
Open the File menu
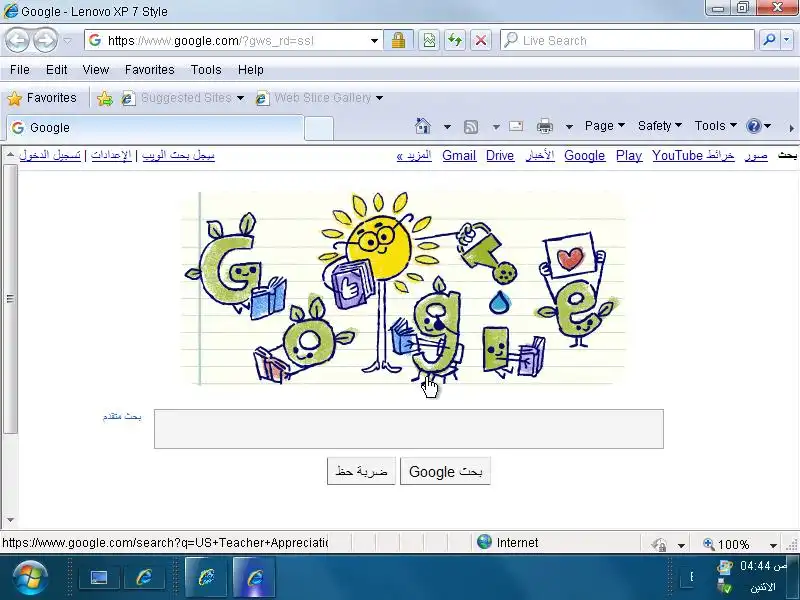tap(20, 70)
